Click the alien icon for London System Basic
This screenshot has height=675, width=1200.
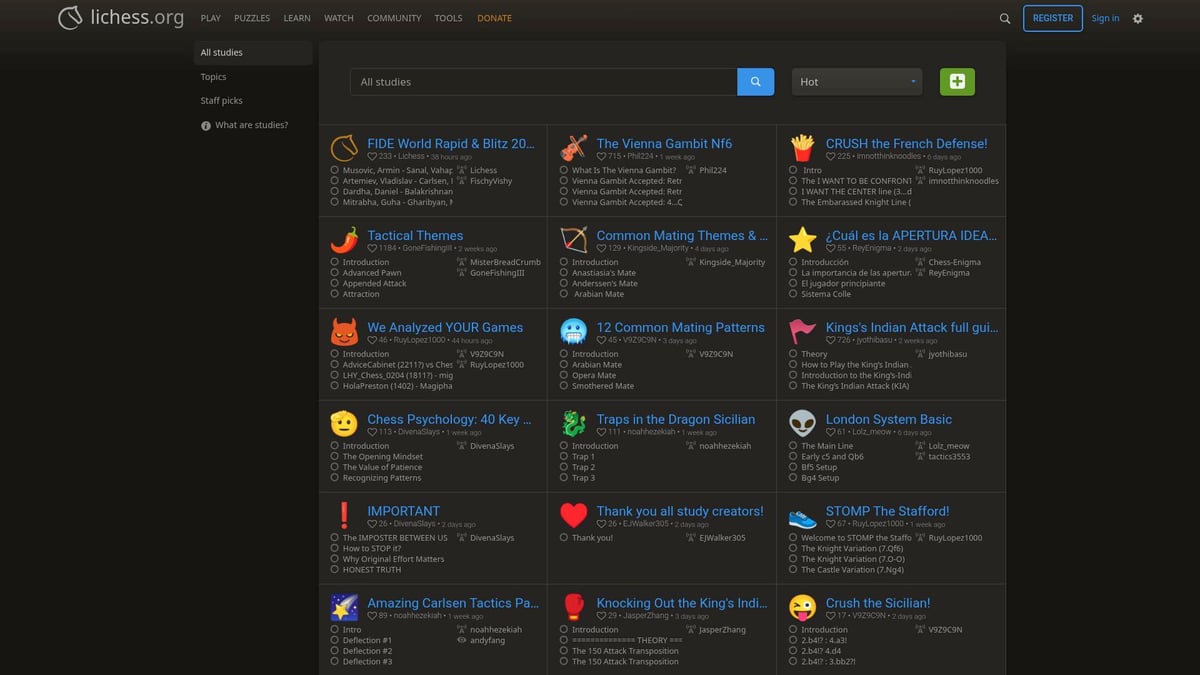[x=802, y=424]
